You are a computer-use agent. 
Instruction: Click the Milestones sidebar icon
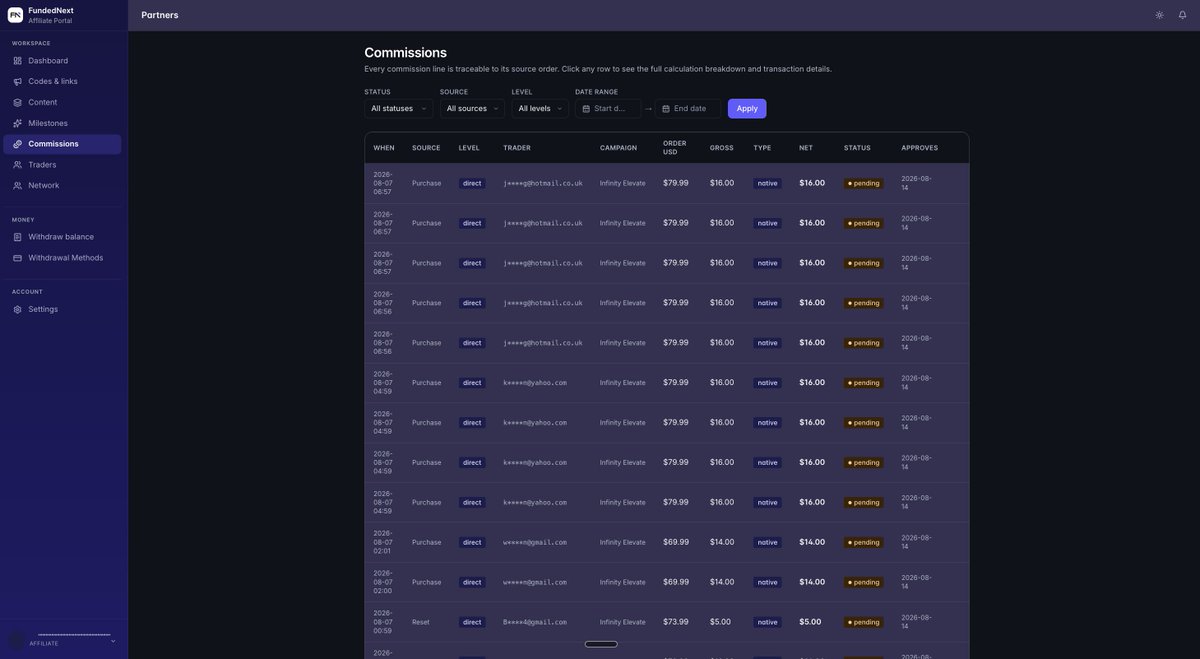(x=18, y=123)
